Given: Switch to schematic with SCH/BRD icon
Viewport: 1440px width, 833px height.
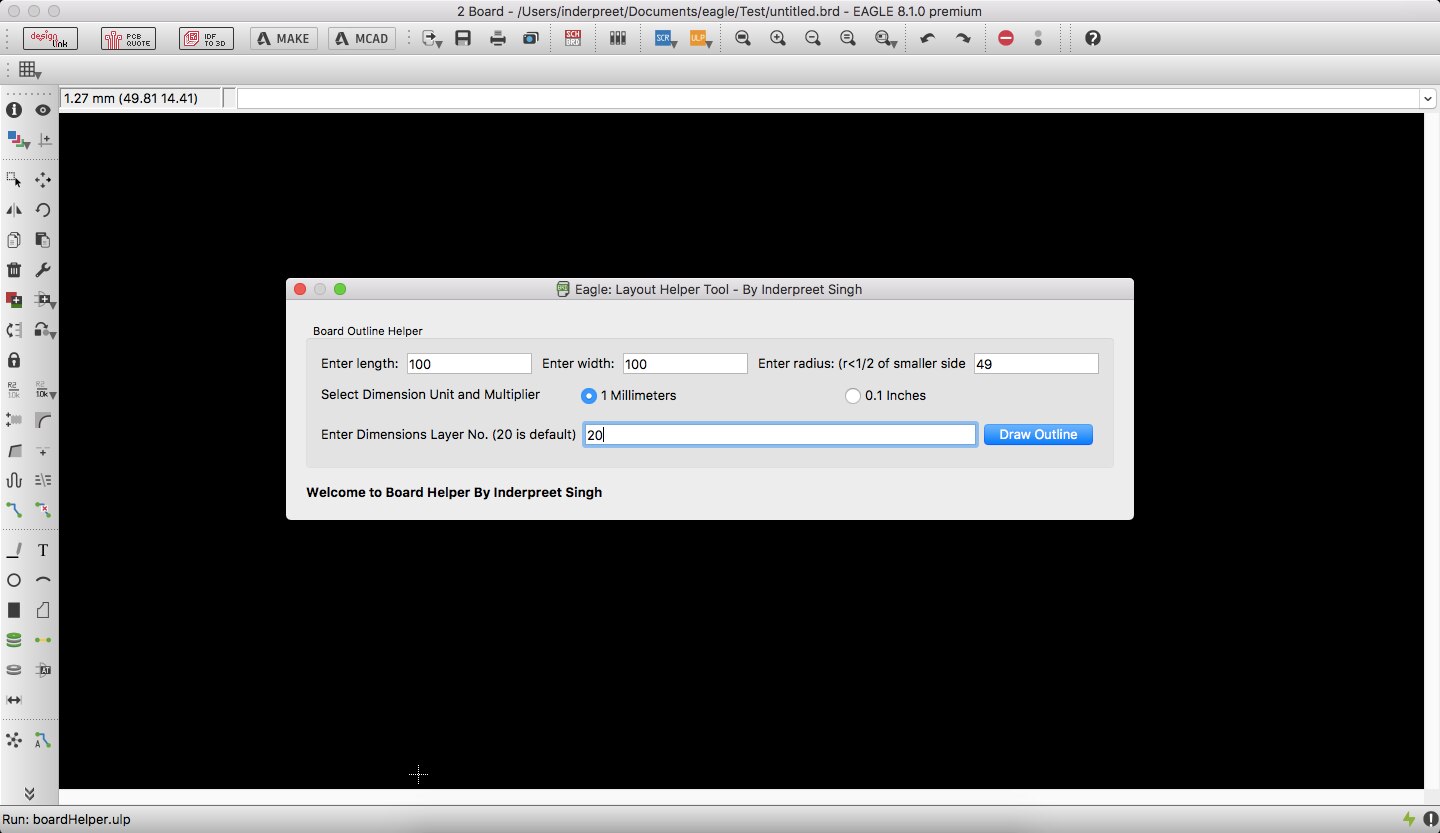Looking at the screenshot, I should click(573, 38).
